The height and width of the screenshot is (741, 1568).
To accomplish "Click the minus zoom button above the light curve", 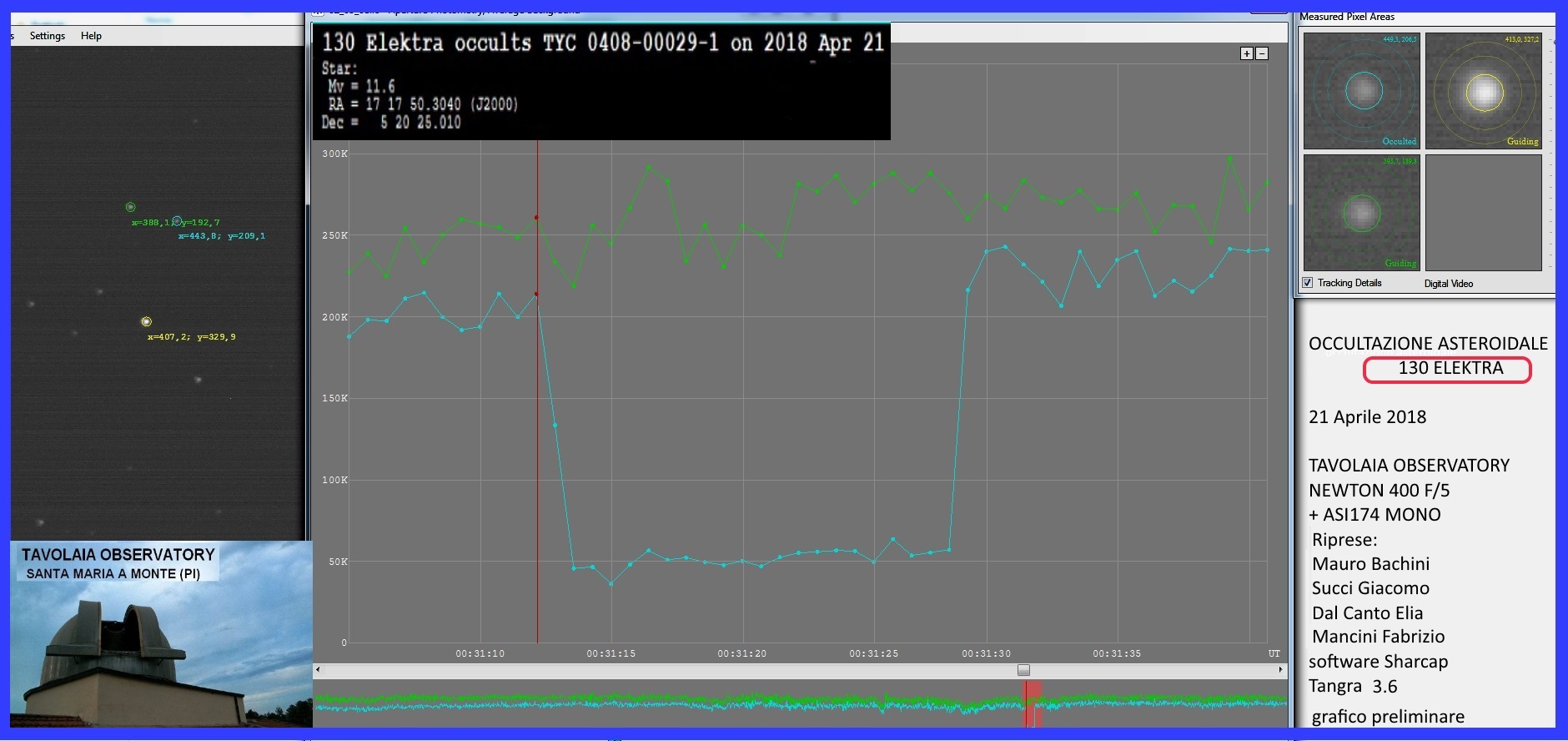I will (1262, 53).
